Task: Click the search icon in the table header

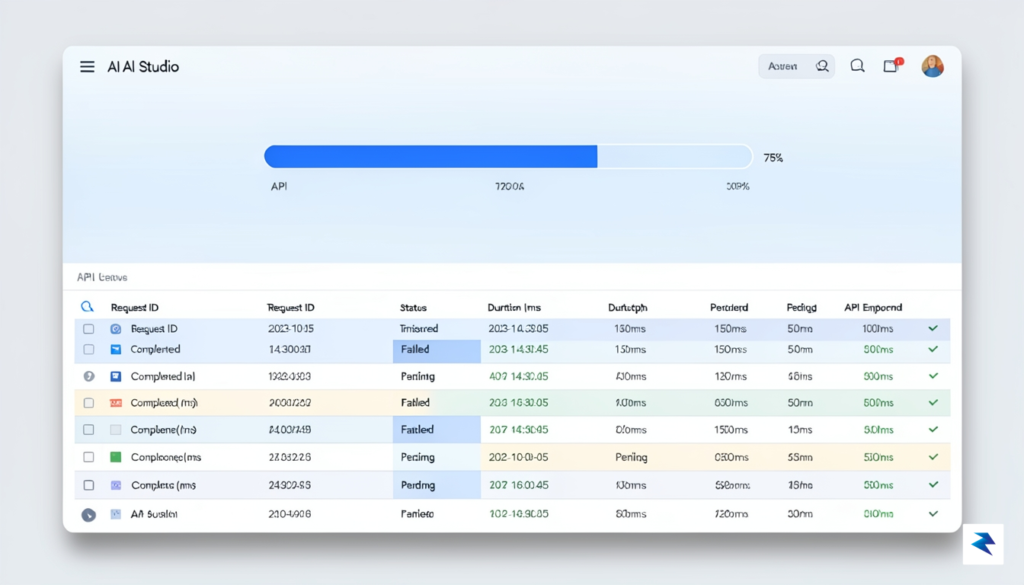Action: coord(87,307)
